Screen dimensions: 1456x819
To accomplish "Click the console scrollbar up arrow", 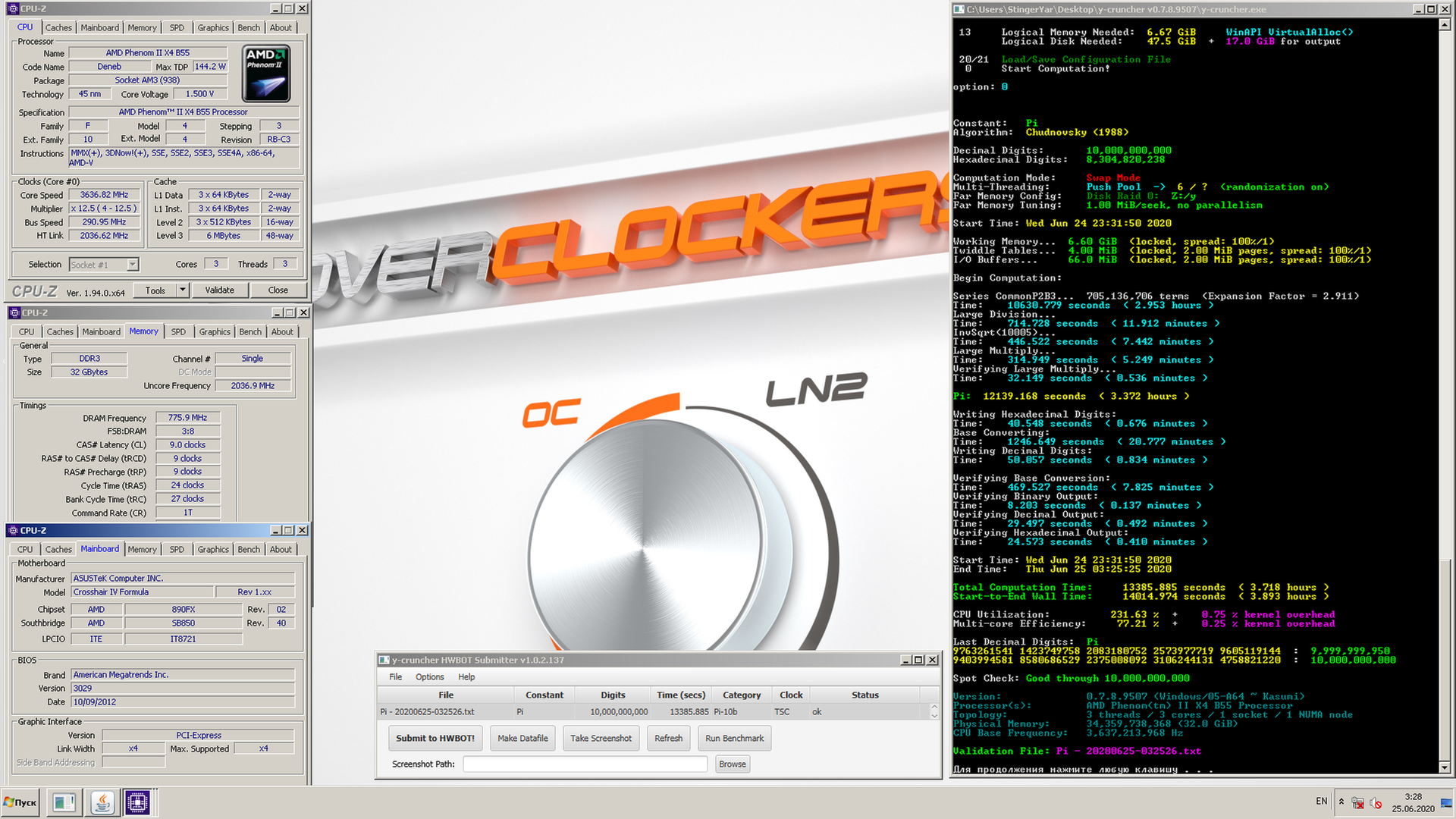I will click(x=1445, y=24).
